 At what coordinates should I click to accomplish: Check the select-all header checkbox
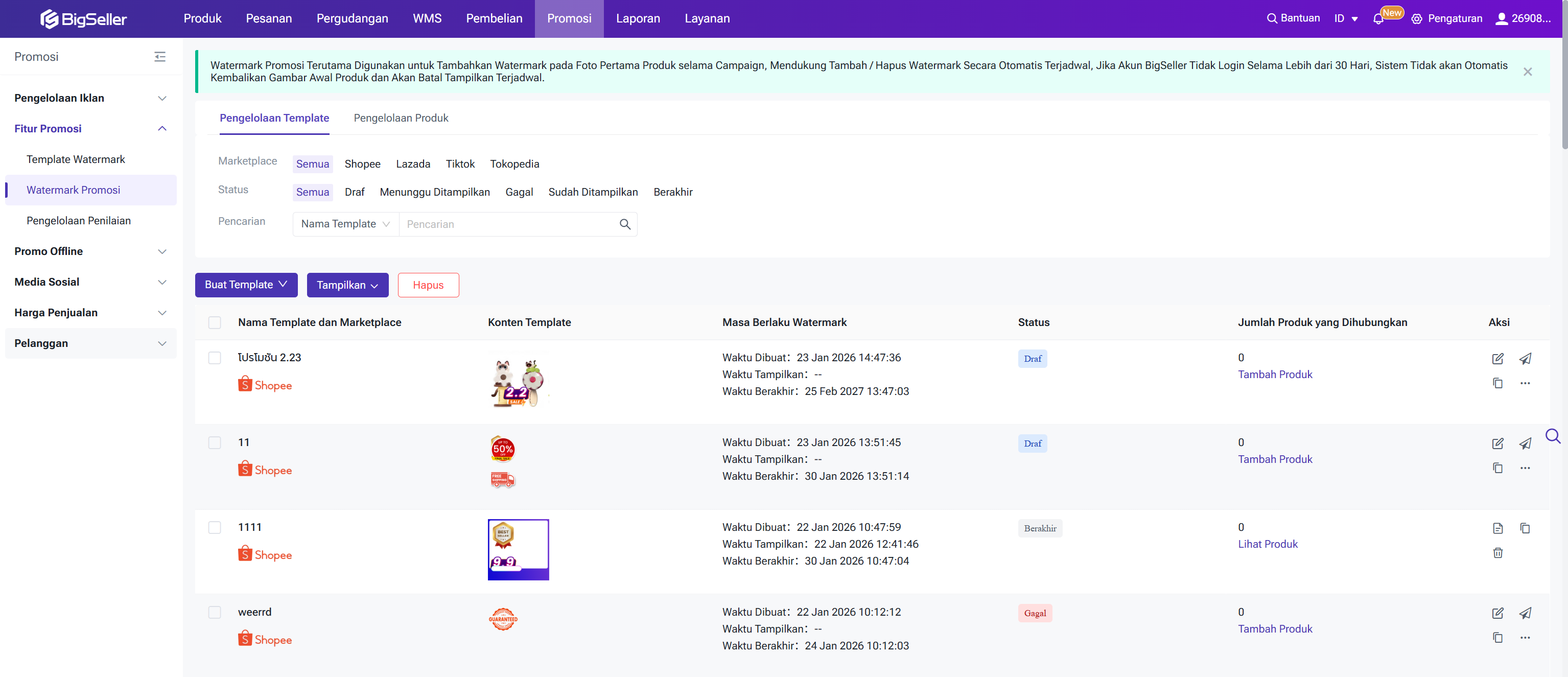pyautogui.click(x=215, y=323)
